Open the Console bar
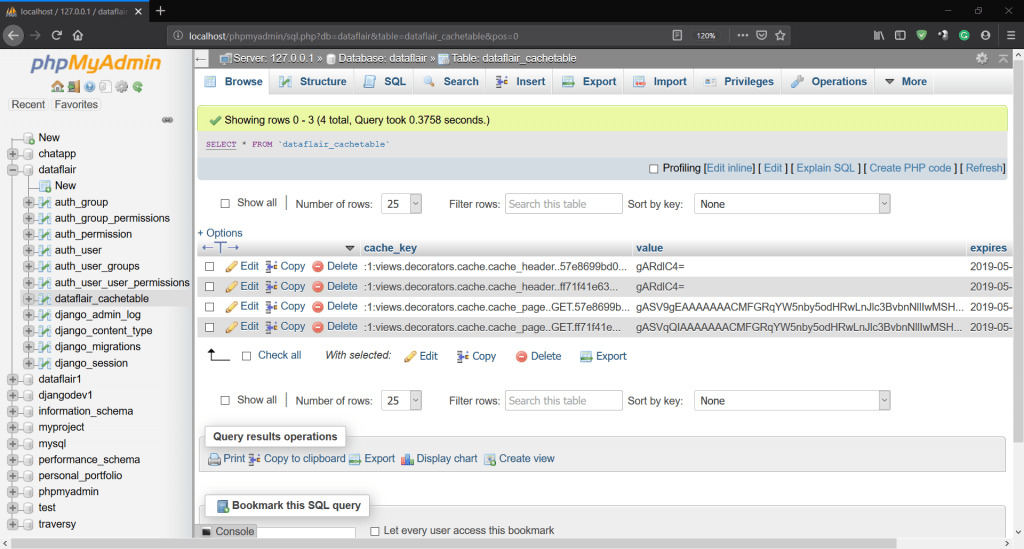The image size is (1024, 549). click(228, 531)
